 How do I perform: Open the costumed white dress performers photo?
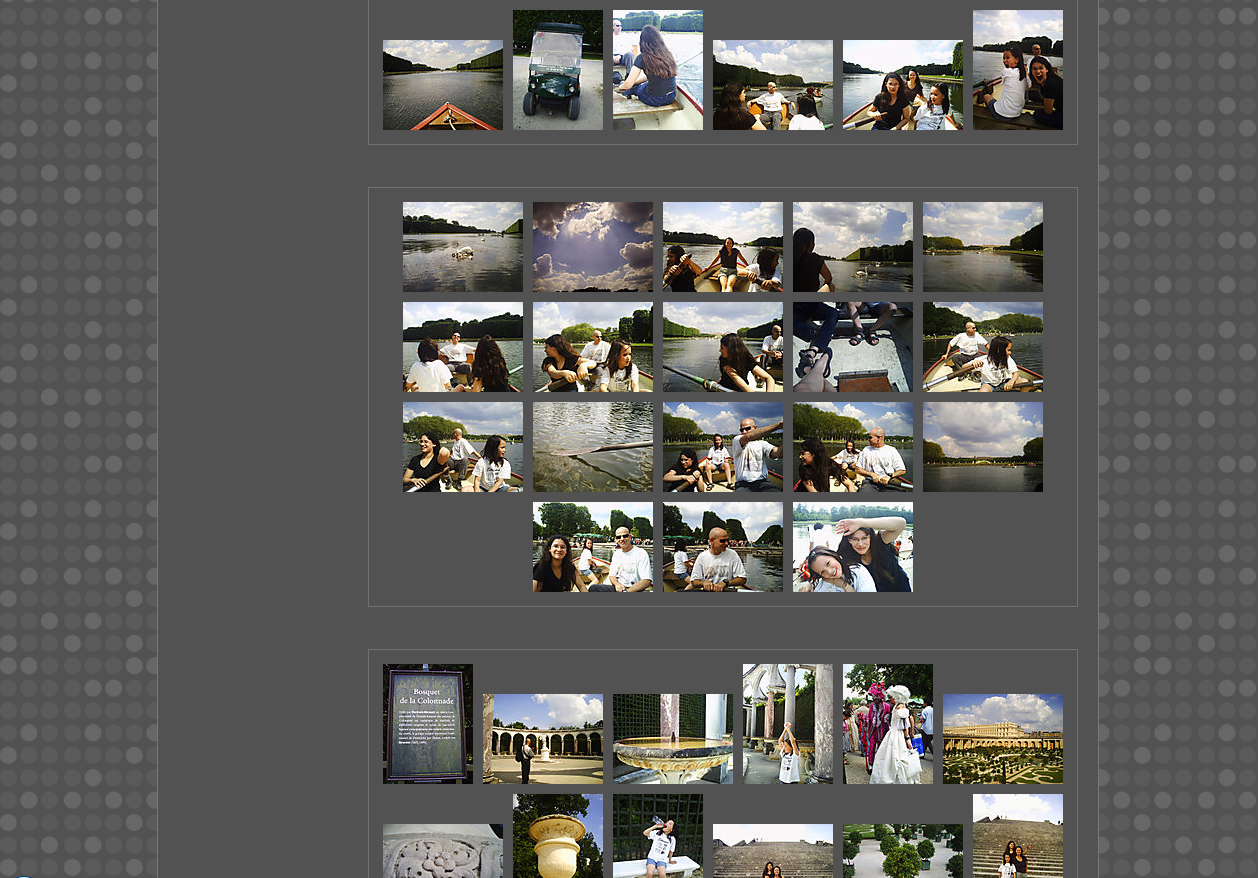point(887,724)
